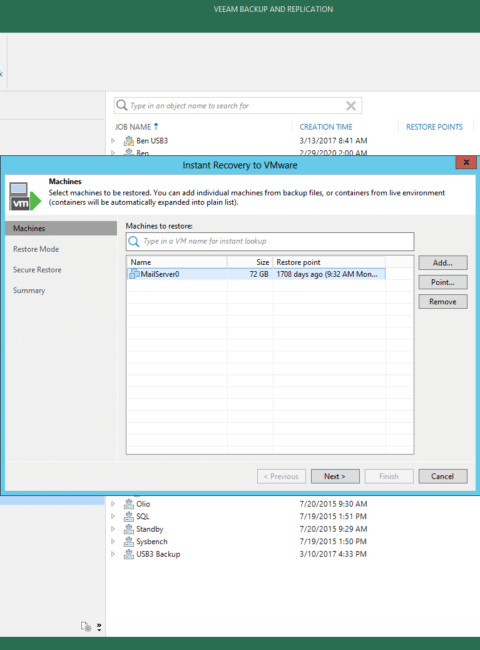The width and height of the screenshot is (480, 650).
Task: Select the Ben USB3 job row text
Action: 152,141
